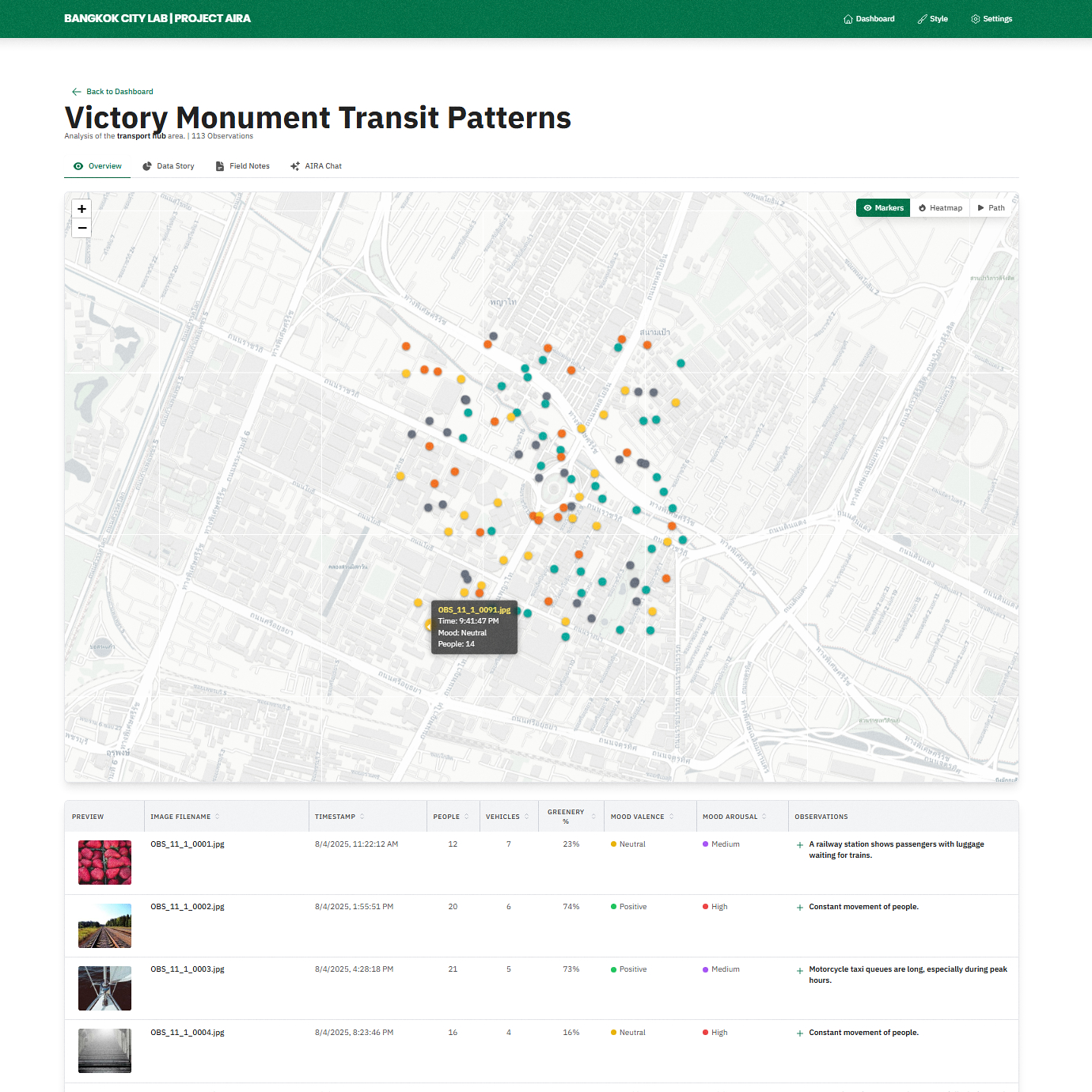Click the AIRA Chat sparkle icon
The height and width of the screenshot is (1092, 1092).
pyautogui.click(x=295, y=166)
